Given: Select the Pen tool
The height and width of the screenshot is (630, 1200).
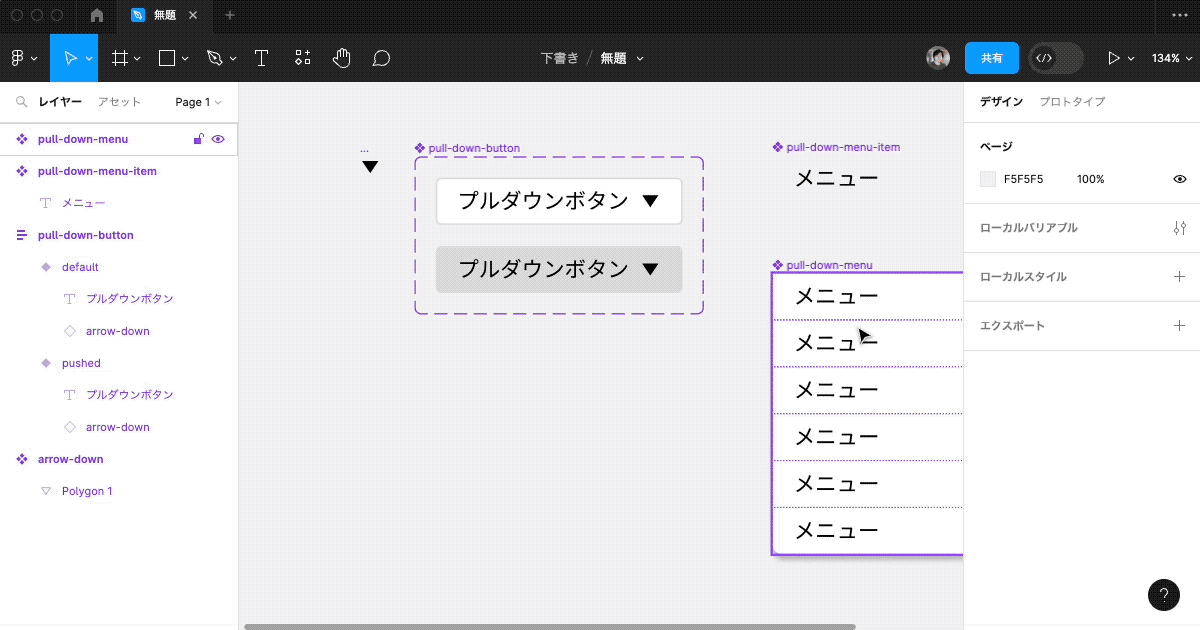Looking at the screenshot, I should click(216, 57).
